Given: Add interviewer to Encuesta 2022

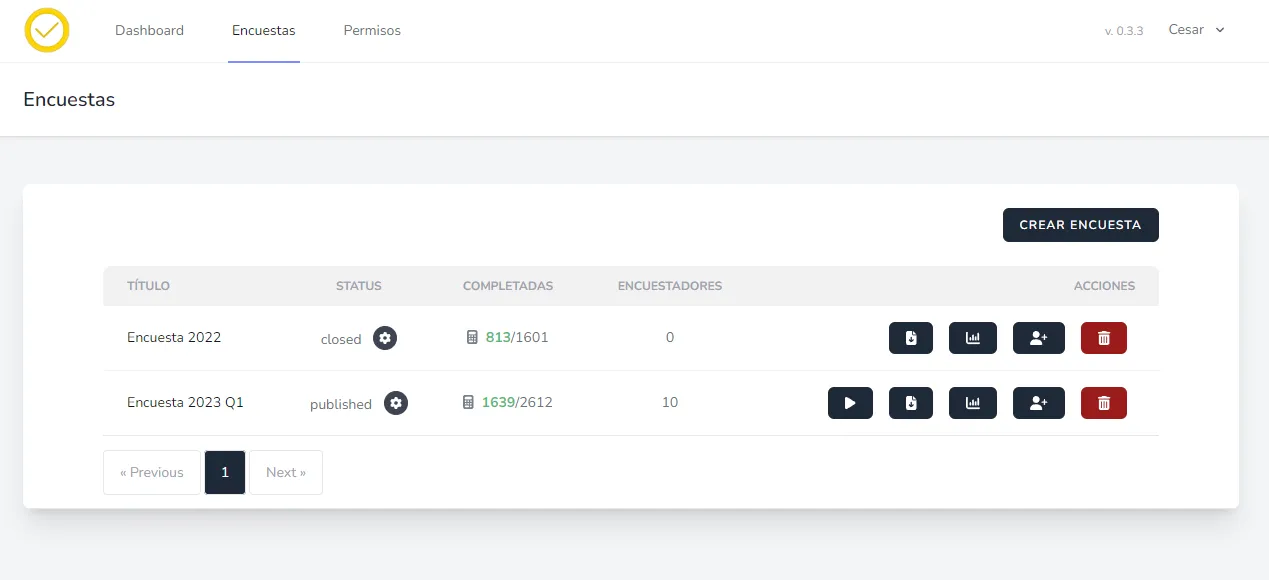Looking at the screenshot, I should (x=1038, y=338).
